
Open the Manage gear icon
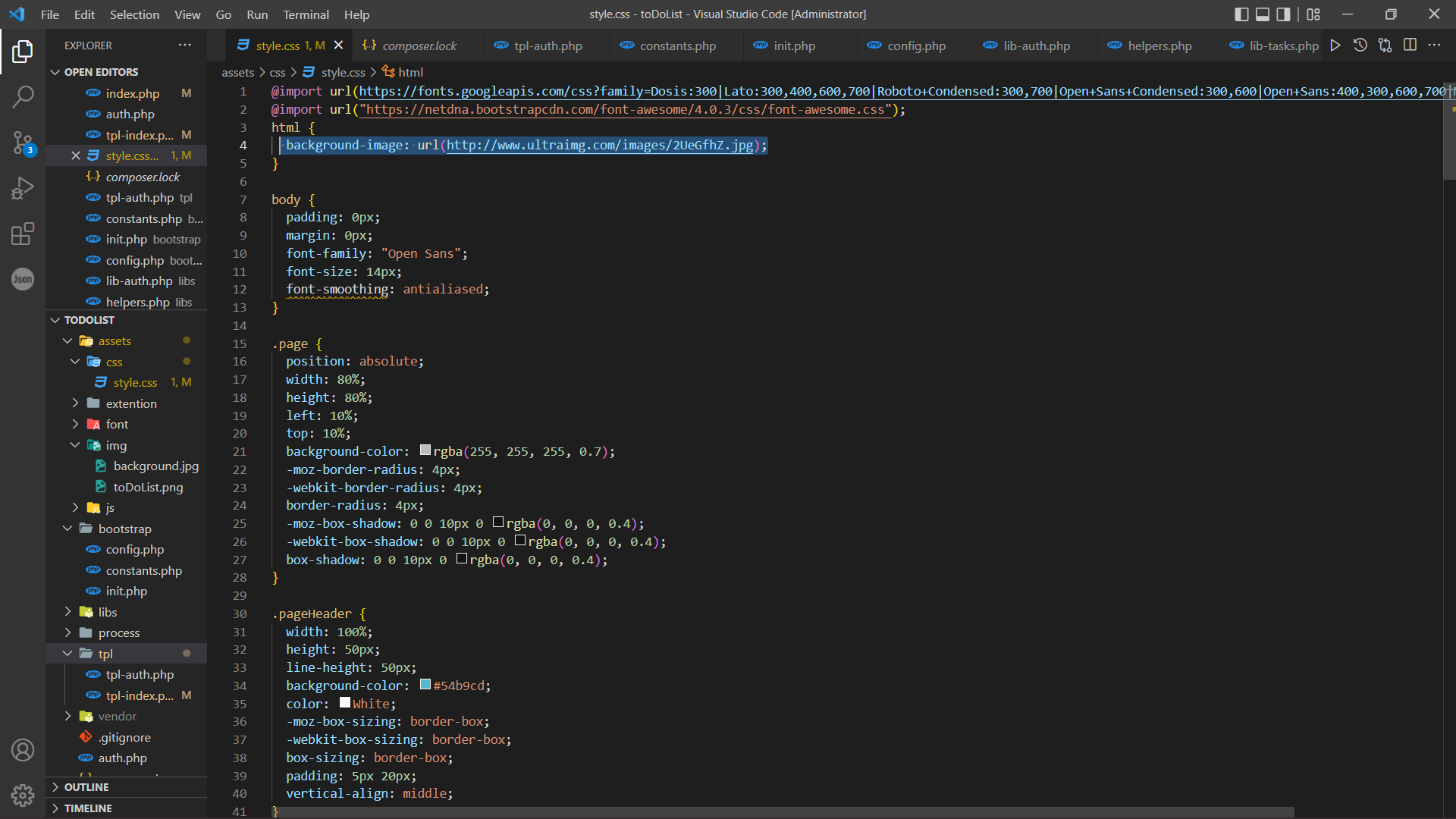point(23,795)
